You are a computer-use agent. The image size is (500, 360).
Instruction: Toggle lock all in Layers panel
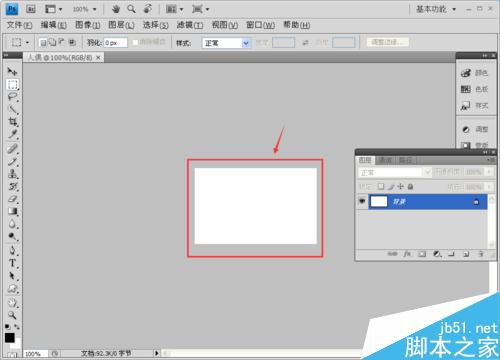[x=410, y=186]
